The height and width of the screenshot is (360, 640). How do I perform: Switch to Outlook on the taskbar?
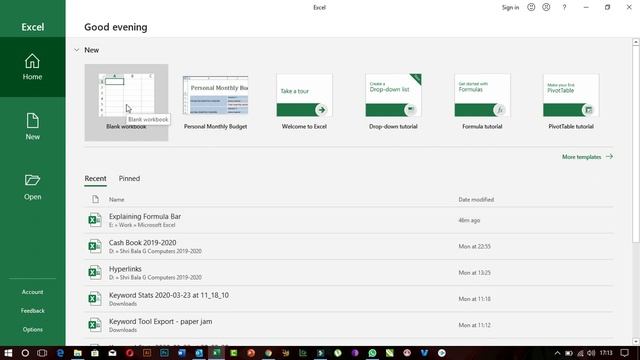(199, 353)
